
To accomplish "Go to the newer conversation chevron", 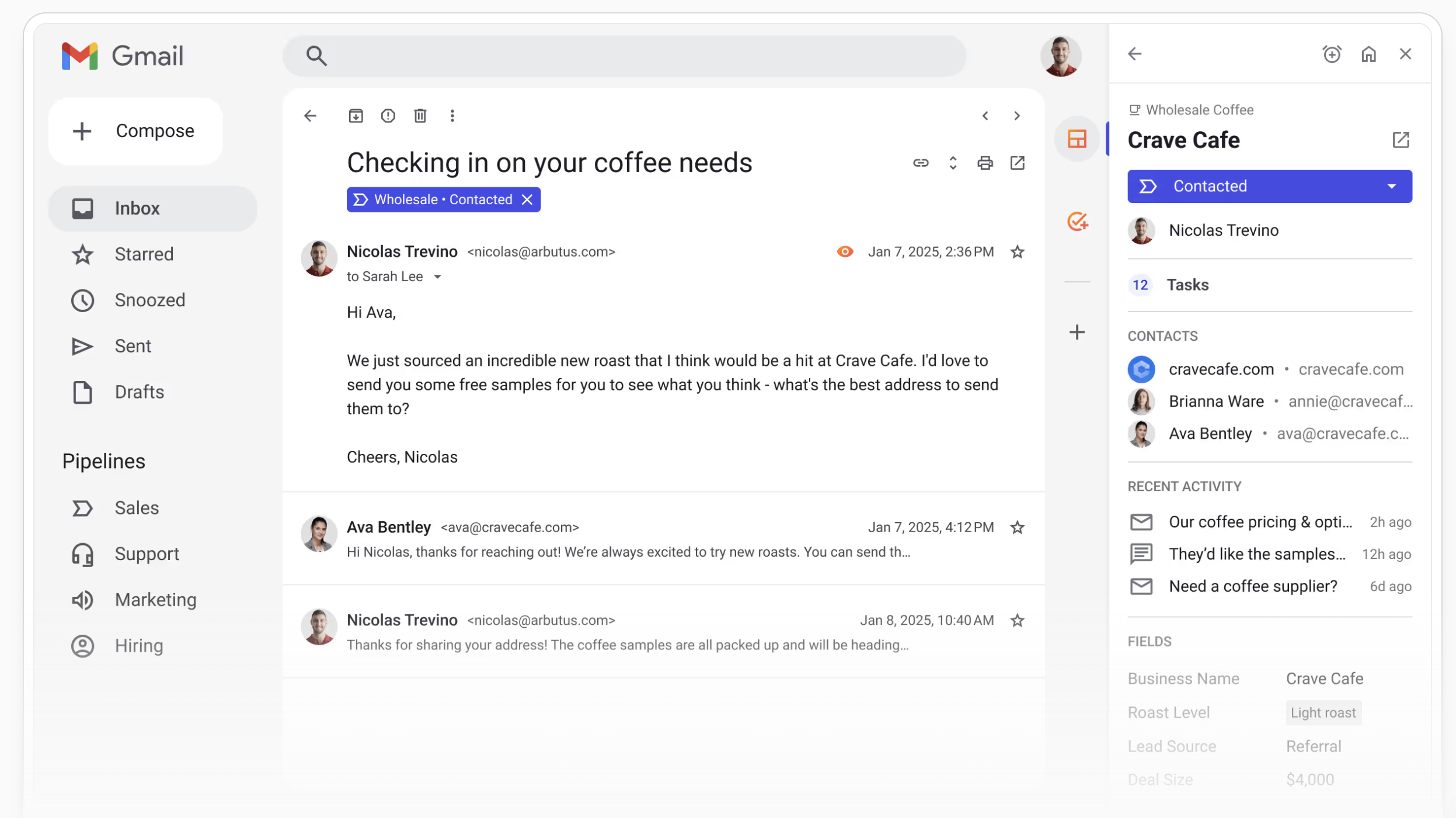I will point(985,116).
